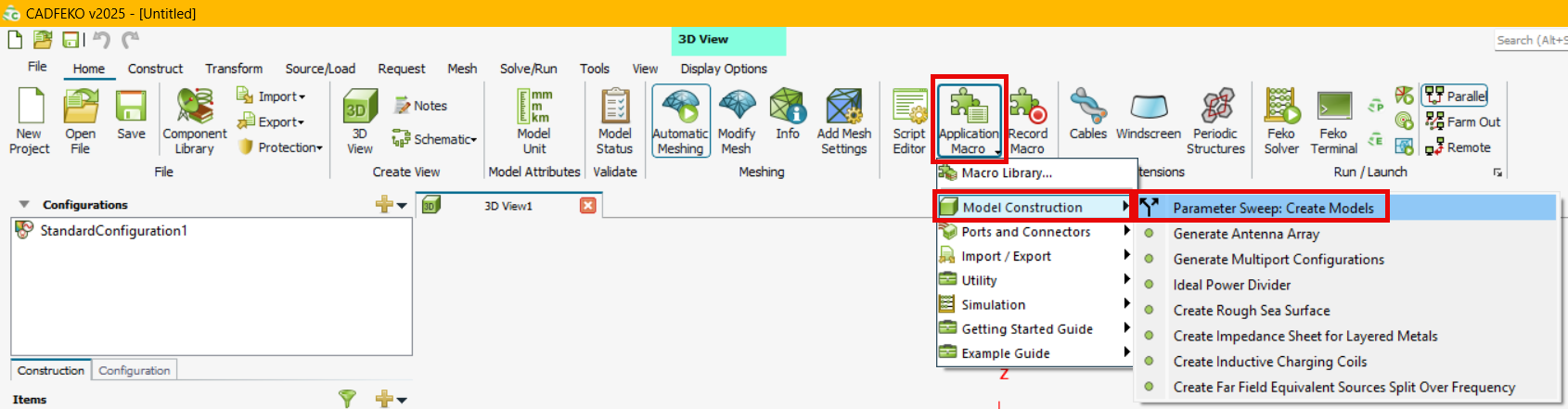
Task: Open the Notes tool
Action: [x=420, y=106]
